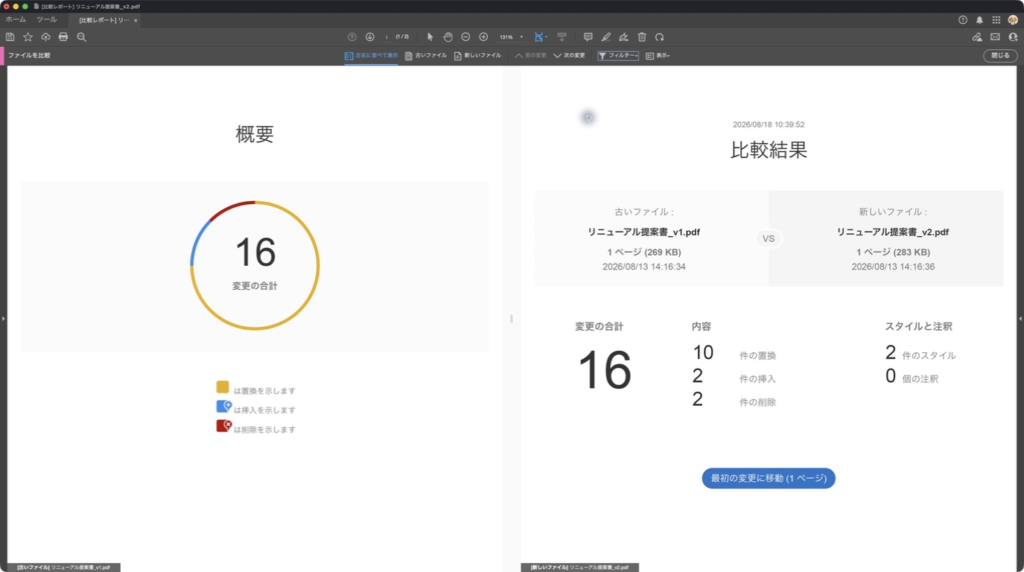Open the sign document tool
This screenshot has height=572, width=1024.
tap(624, 37)
